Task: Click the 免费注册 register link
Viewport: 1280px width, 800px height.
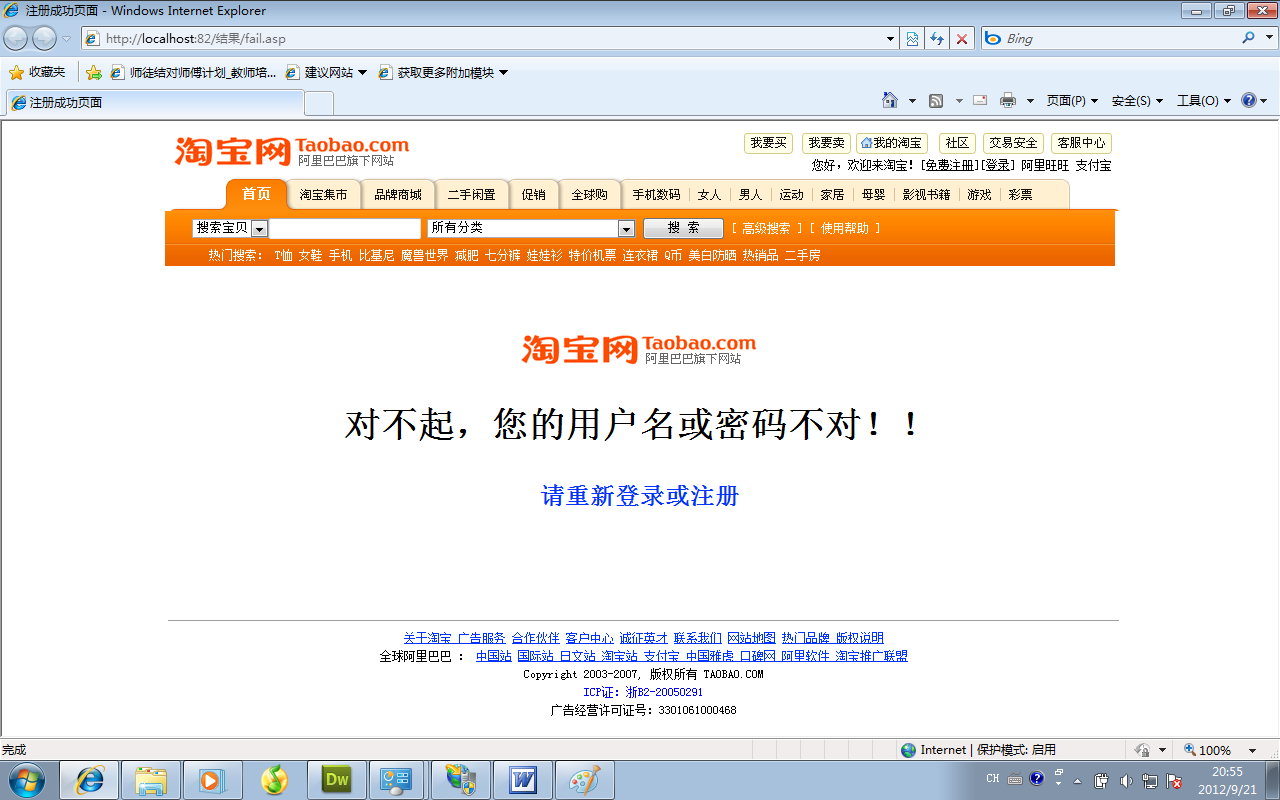Action: click(948, 166)
